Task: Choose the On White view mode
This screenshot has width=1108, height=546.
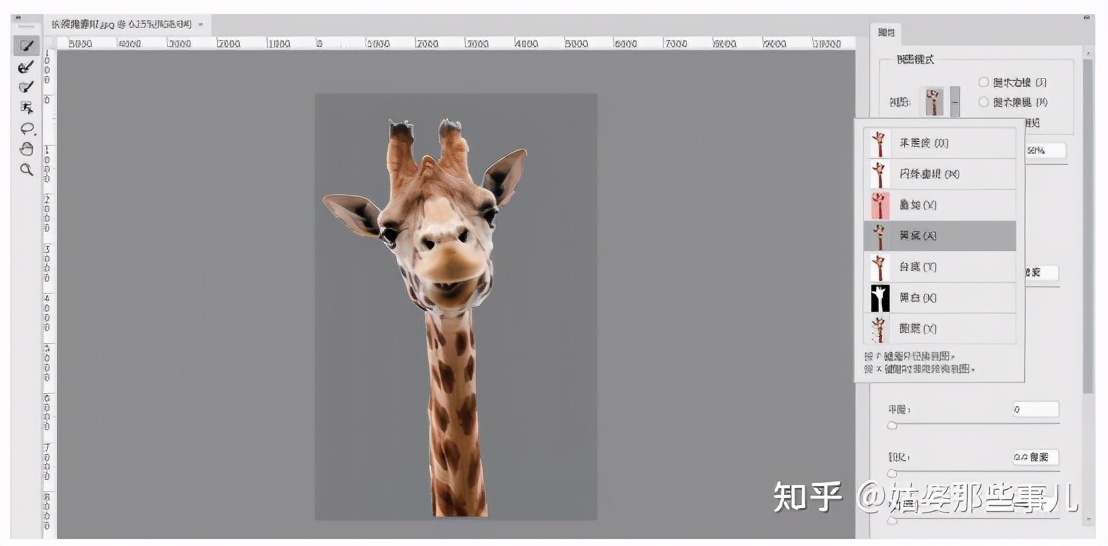Action: tap(940, 267)
